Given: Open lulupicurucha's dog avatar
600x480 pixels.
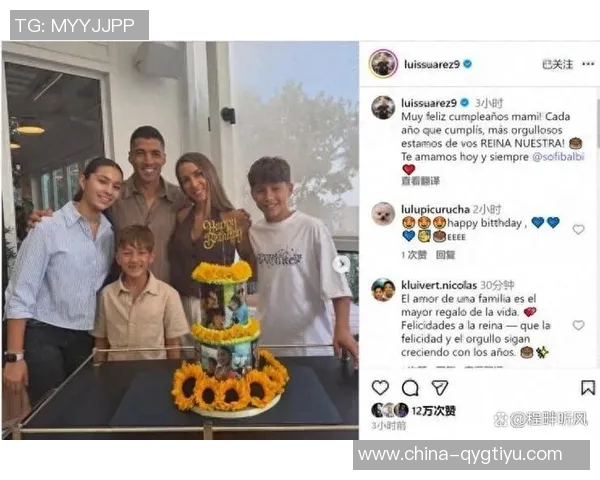Looking at the screenshot, I should (383, 214).
